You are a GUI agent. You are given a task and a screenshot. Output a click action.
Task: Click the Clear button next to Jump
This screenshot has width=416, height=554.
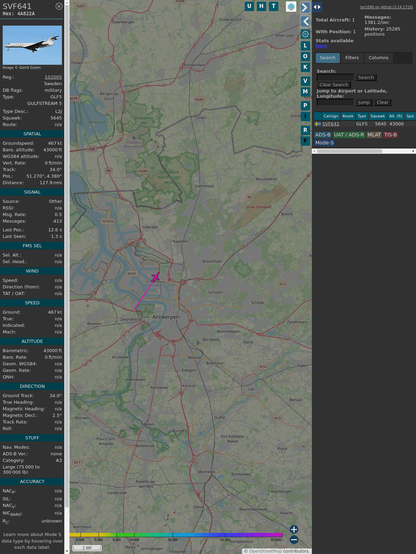click(x=382, y=102)
